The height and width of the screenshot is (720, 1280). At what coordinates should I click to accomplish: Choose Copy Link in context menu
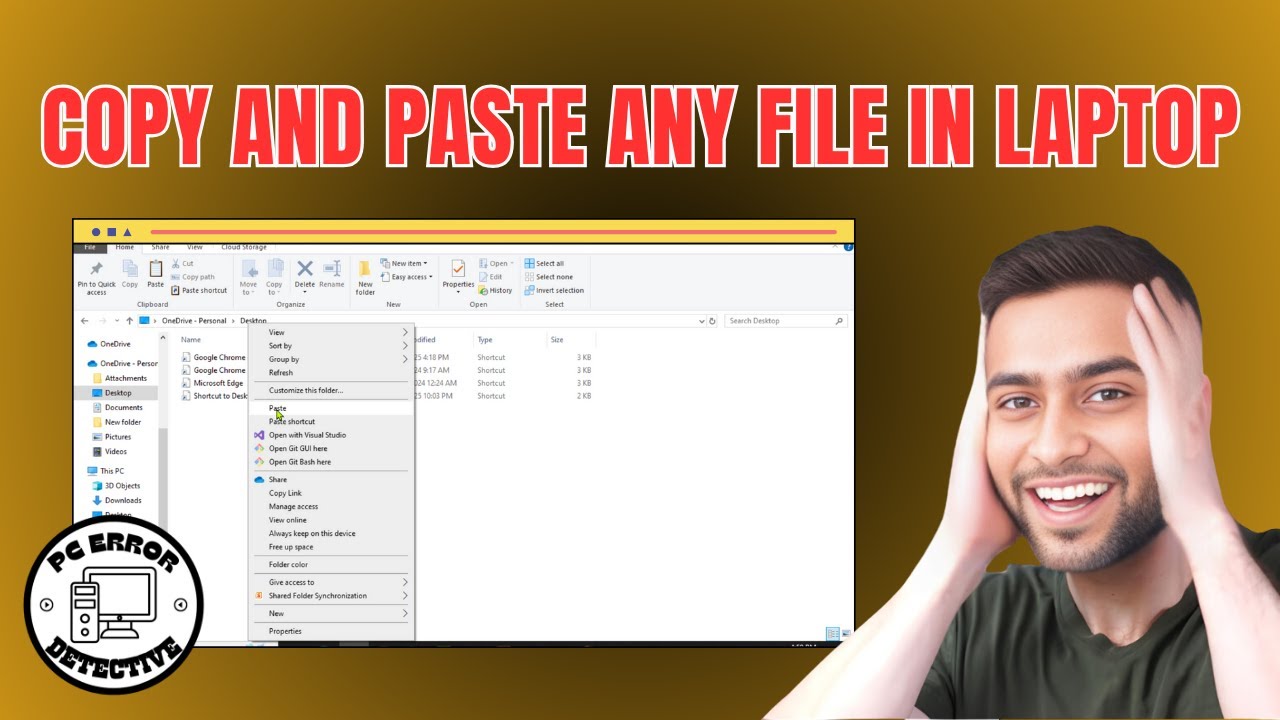(x=331, y=493)
